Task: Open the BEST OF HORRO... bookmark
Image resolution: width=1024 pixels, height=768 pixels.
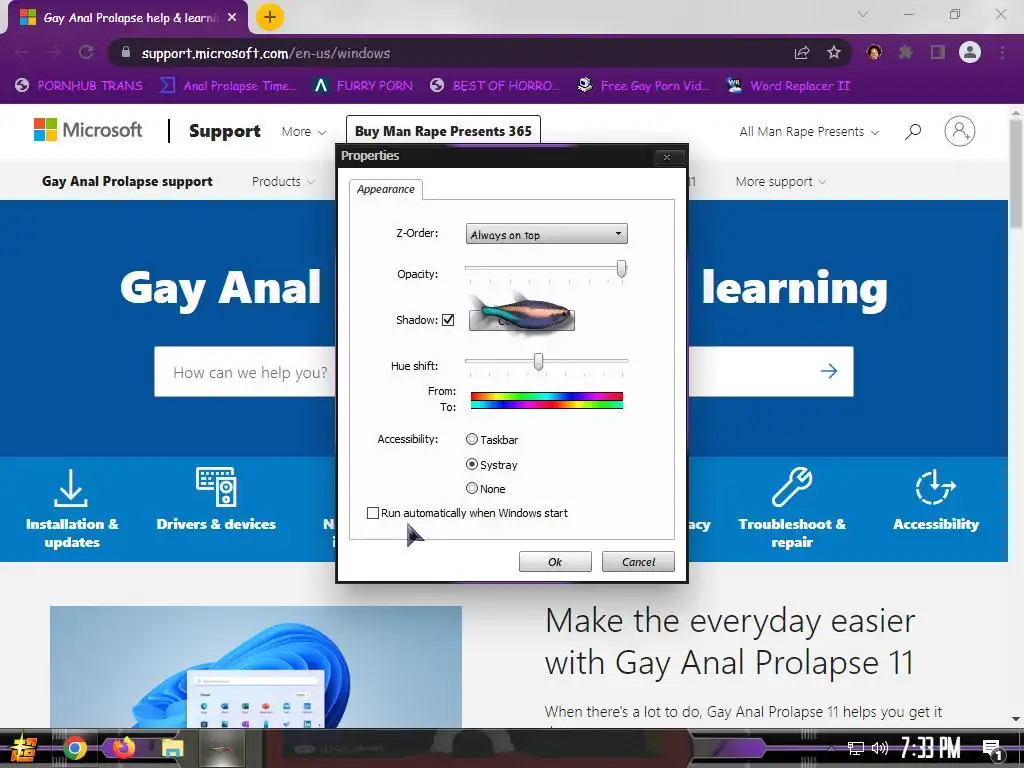Action: tap(495, 86)
